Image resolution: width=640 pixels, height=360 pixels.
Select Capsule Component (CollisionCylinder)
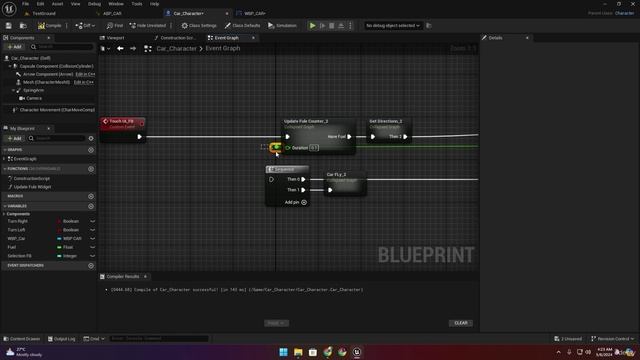click(x=56, y=66)
